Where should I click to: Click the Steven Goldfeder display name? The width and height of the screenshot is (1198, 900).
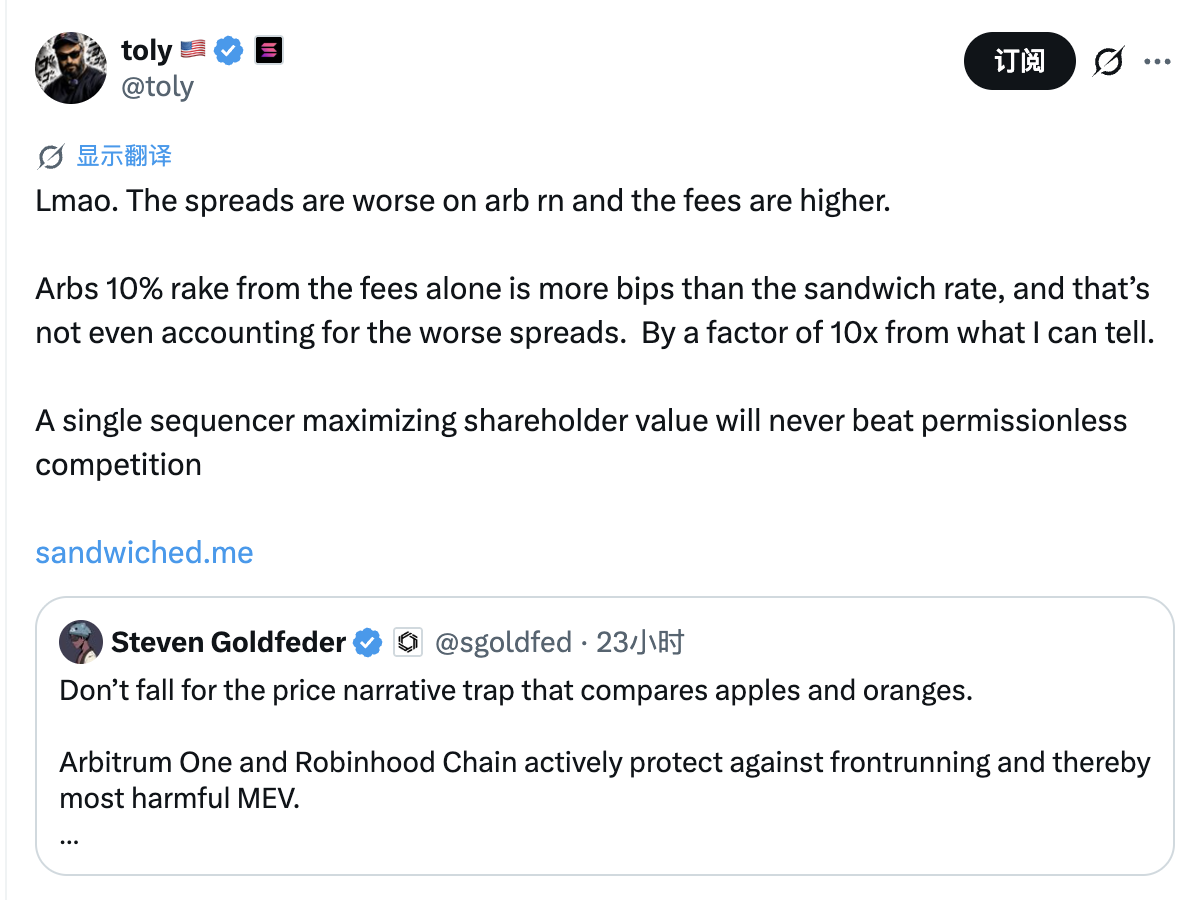228,643
